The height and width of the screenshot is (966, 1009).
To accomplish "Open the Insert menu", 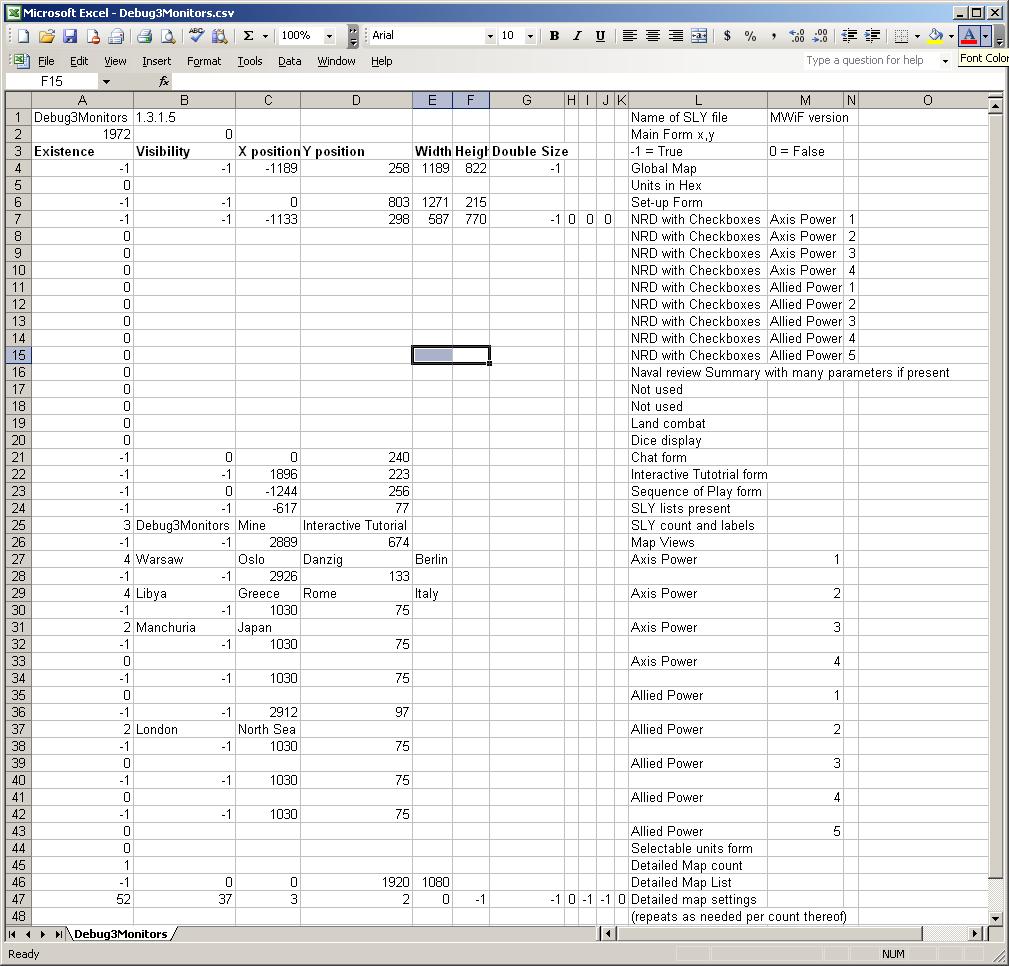I will point(156,61).
